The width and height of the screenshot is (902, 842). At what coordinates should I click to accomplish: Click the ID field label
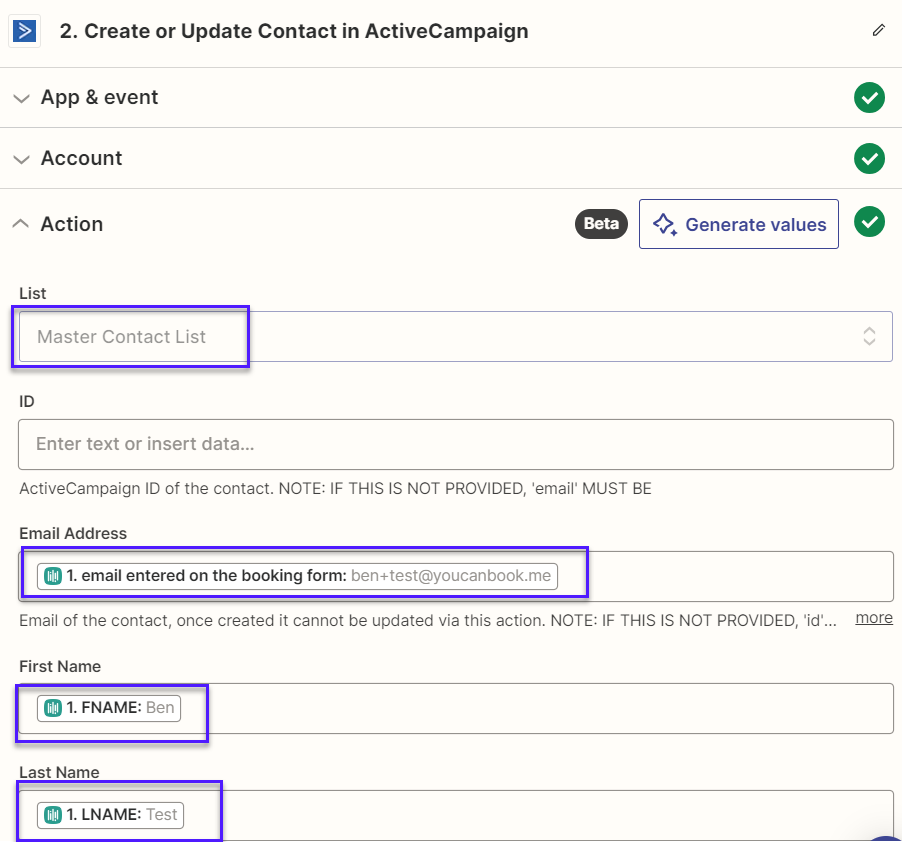[x=26, y=401]
